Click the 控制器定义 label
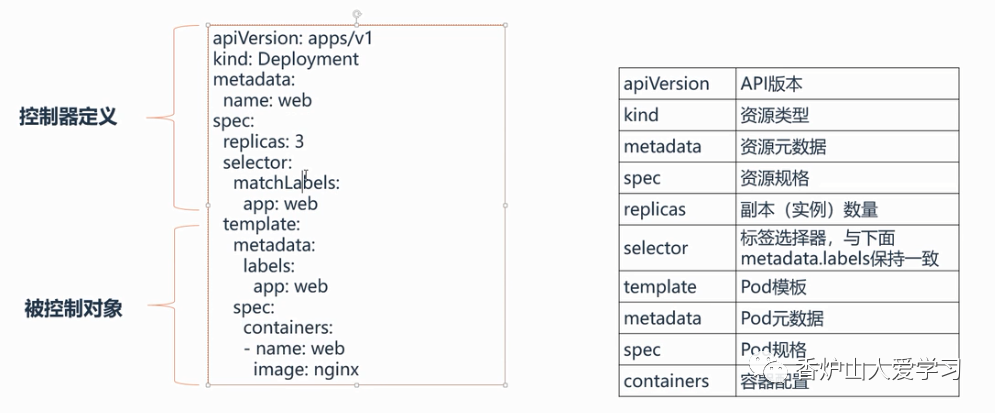The width and height of the screenshot is (995, 413). [x=68, y=117]
